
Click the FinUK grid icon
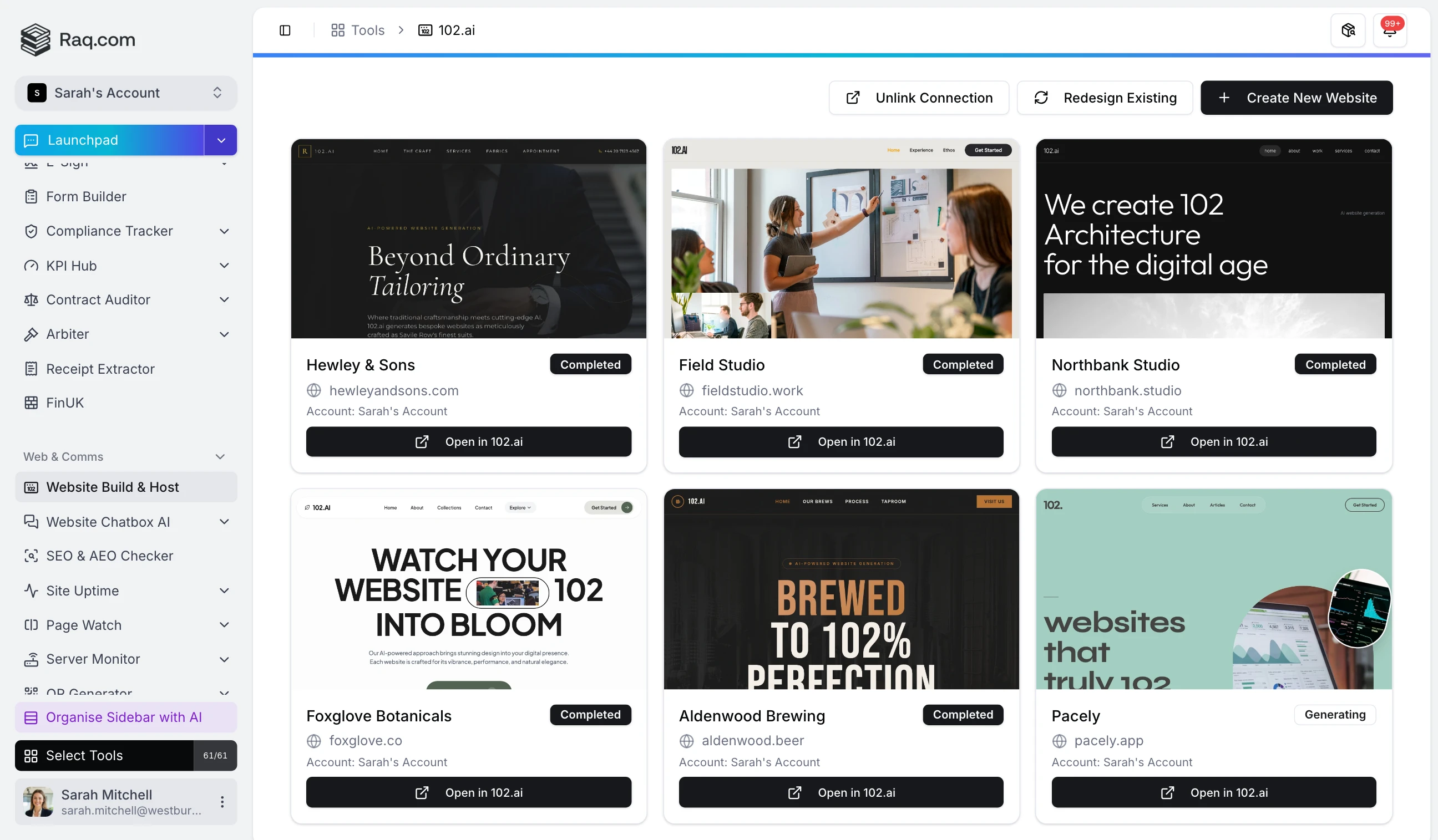pyautogui.click(x=32, y=403)
